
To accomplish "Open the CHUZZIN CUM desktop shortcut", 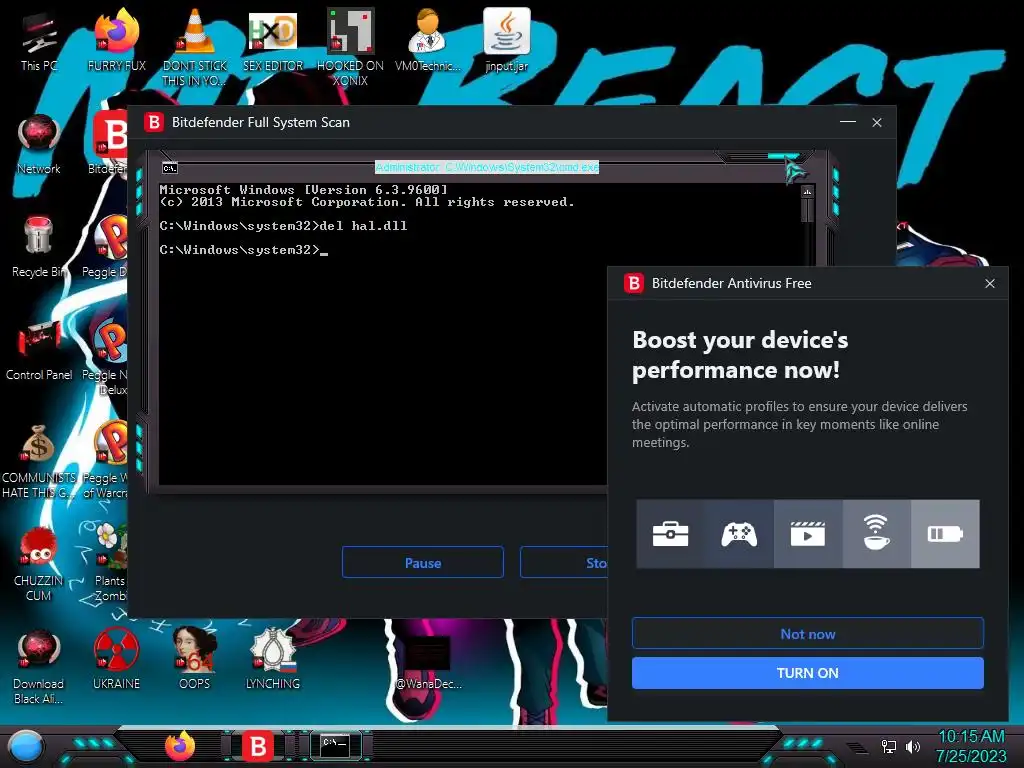I will click(39, 563).
